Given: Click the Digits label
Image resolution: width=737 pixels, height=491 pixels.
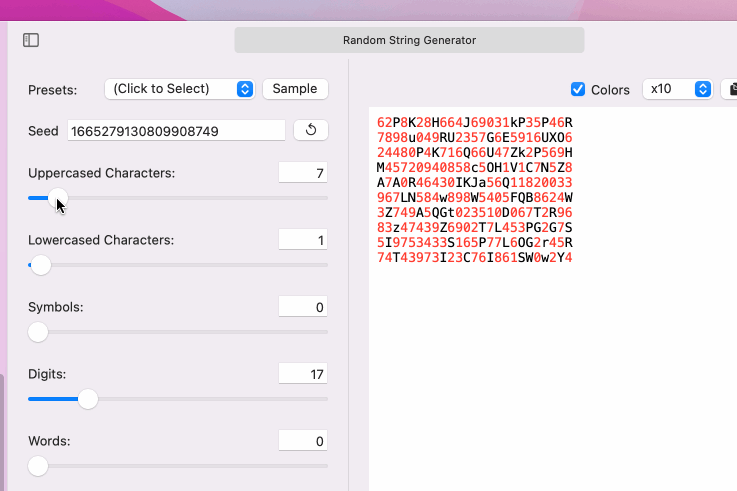Looking at the screenshot, I should (47, 374).
